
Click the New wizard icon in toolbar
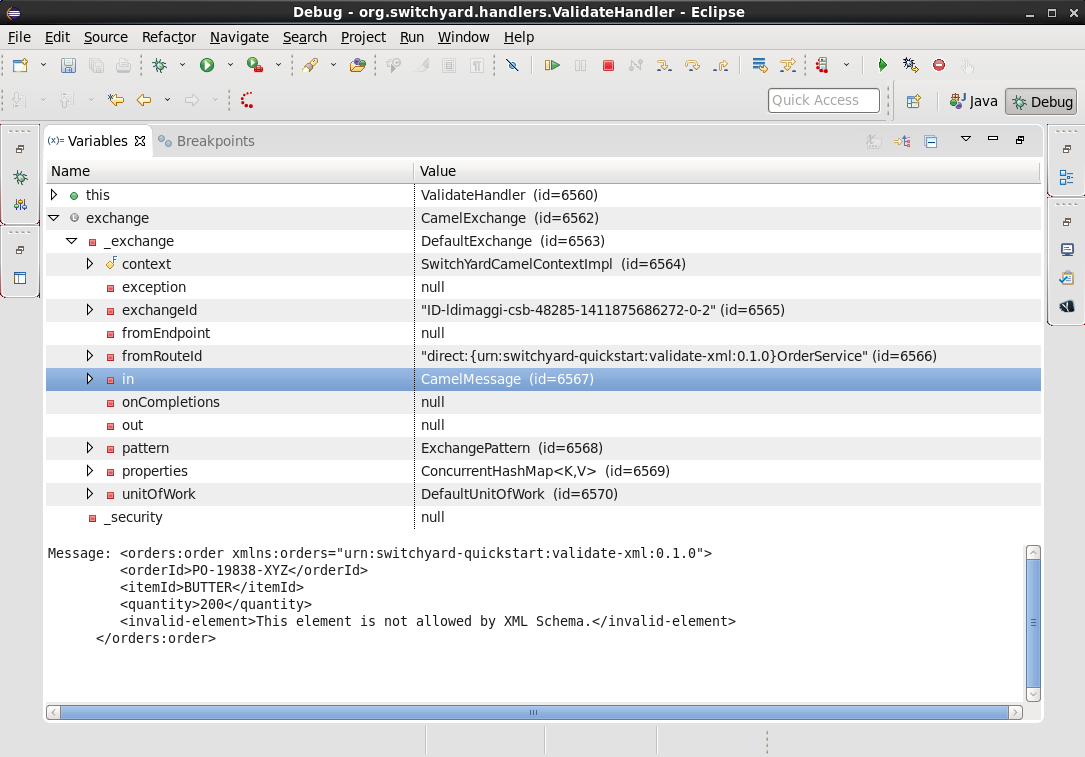(20, 65)
